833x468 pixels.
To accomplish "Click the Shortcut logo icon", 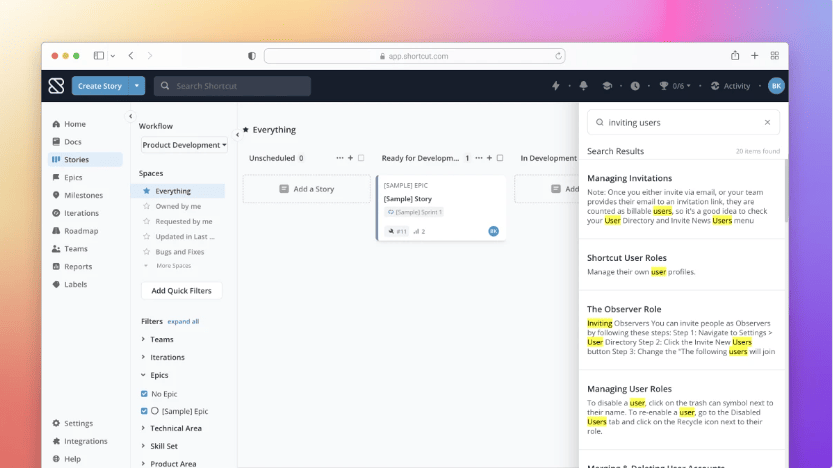I will tap(56, 86).
